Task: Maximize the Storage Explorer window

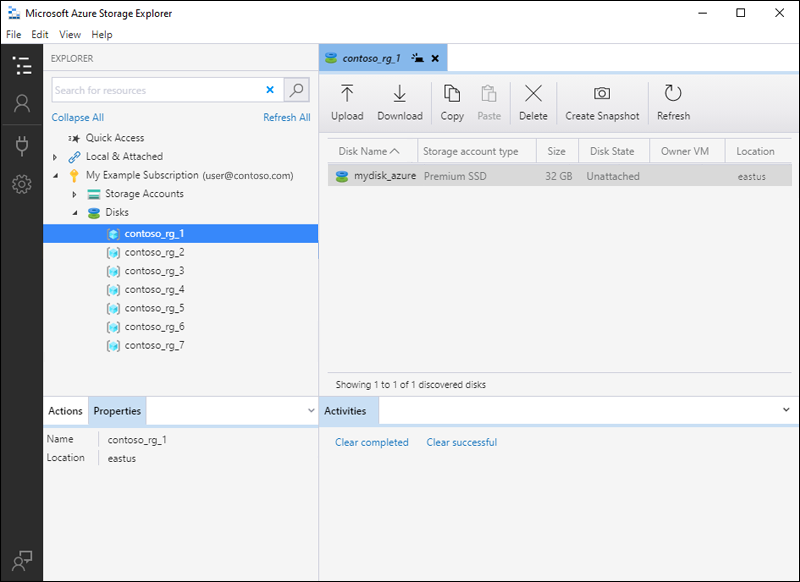Action: tap(741, 13)
